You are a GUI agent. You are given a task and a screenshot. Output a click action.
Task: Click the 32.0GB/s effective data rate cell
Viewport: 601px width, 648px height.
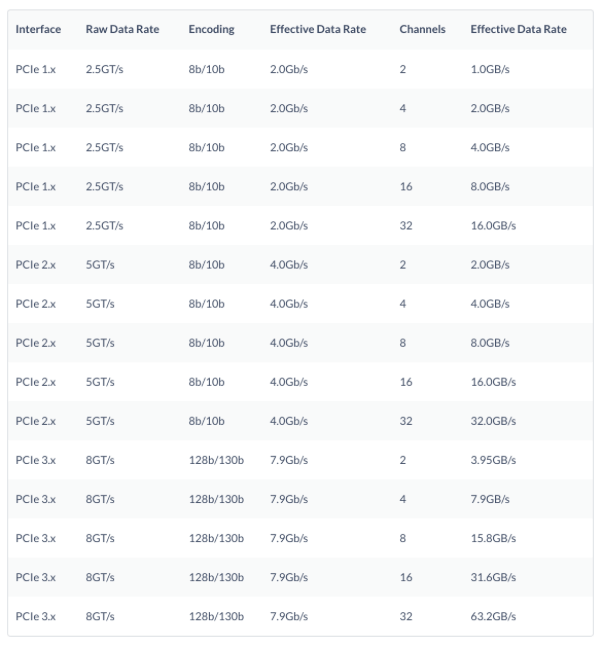pyautogui.click(x=495, y=421)
